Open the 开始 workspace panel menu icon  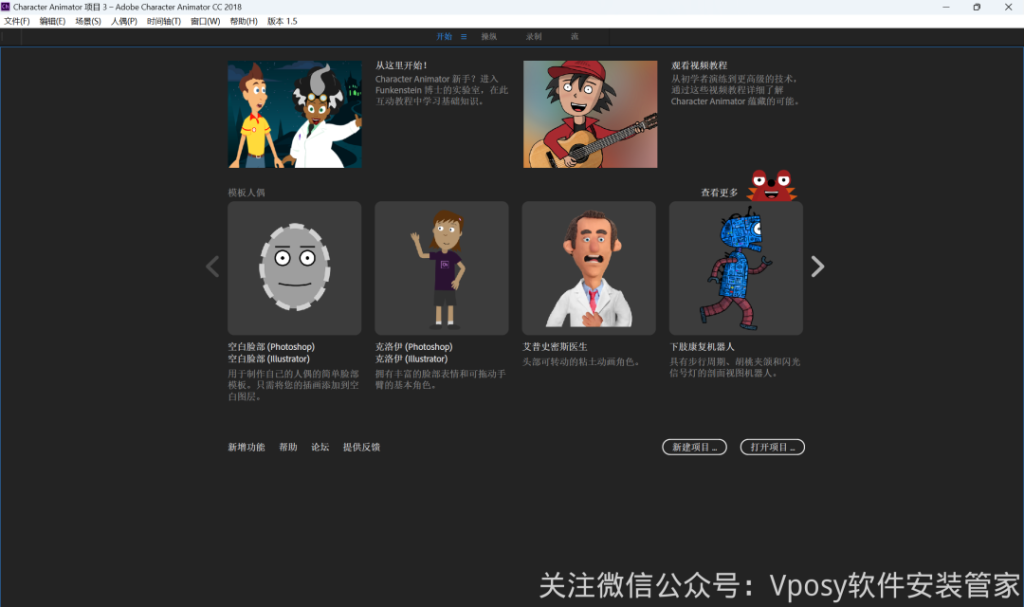[464, 37]
